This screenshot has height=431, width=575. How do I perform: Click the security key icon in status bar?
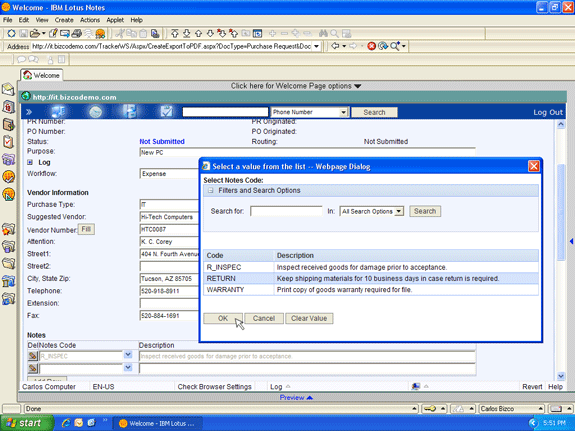[x=430, y=409]
